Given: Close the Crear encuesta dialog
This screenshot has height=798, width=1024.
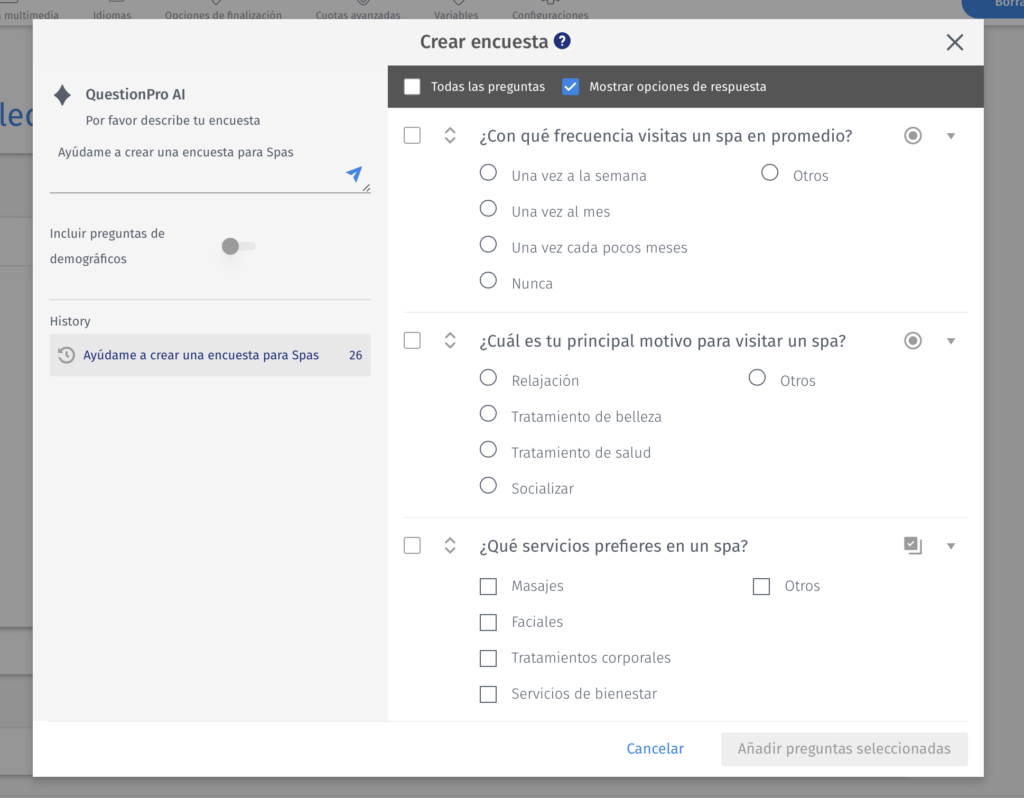Looking at the screenshot, I should (x=954, y=42).
